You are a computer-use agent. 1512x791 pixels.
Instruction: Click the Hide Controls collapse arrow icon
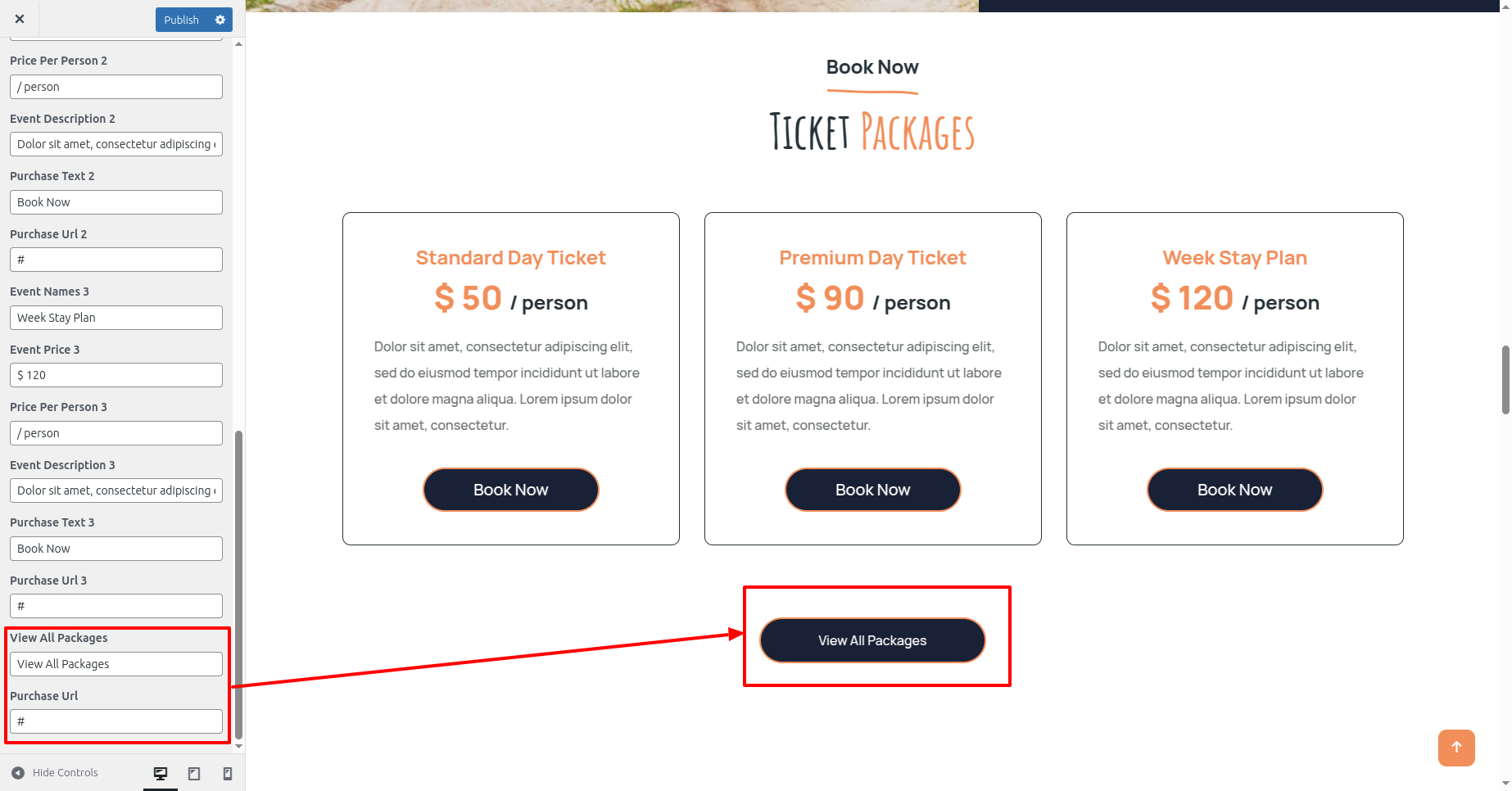(x=18, y=773)
